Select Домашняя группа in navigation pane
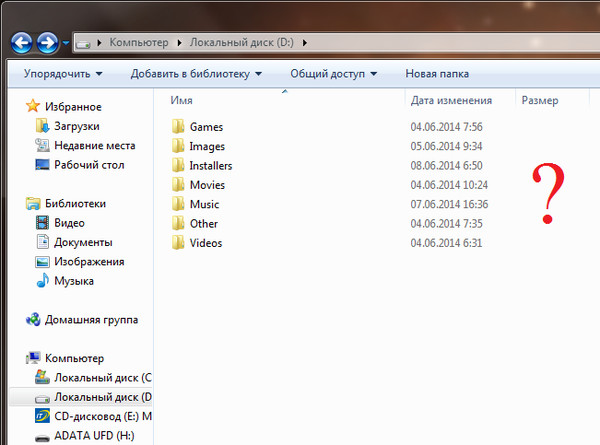 pyautogui.click(x=91, y=320)
